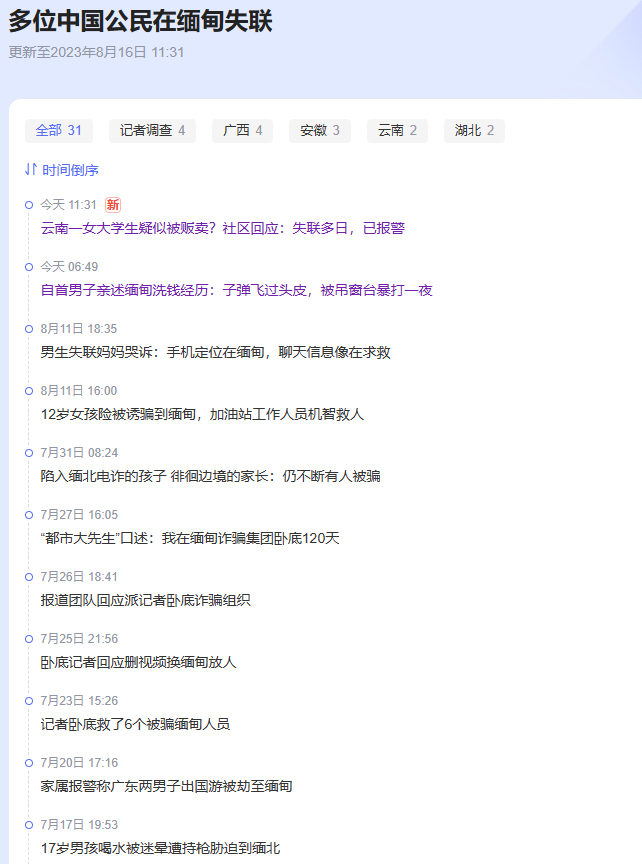The height and width of the screenshot is (864, 642).
Task: Click the page title 多位中国公民在缅甸失联
Action: pyautogui.click(x=141, y=21)
